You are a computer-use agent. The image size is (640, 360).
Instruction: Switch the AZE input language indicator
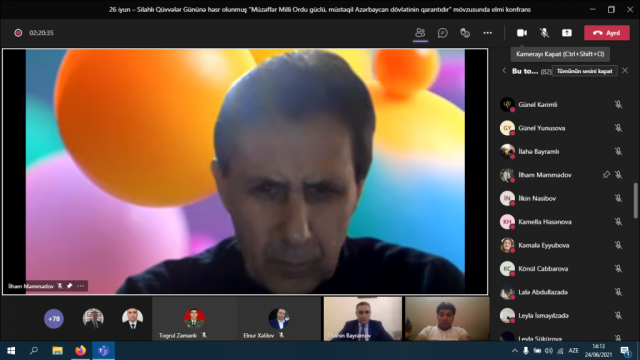(573, 351)
